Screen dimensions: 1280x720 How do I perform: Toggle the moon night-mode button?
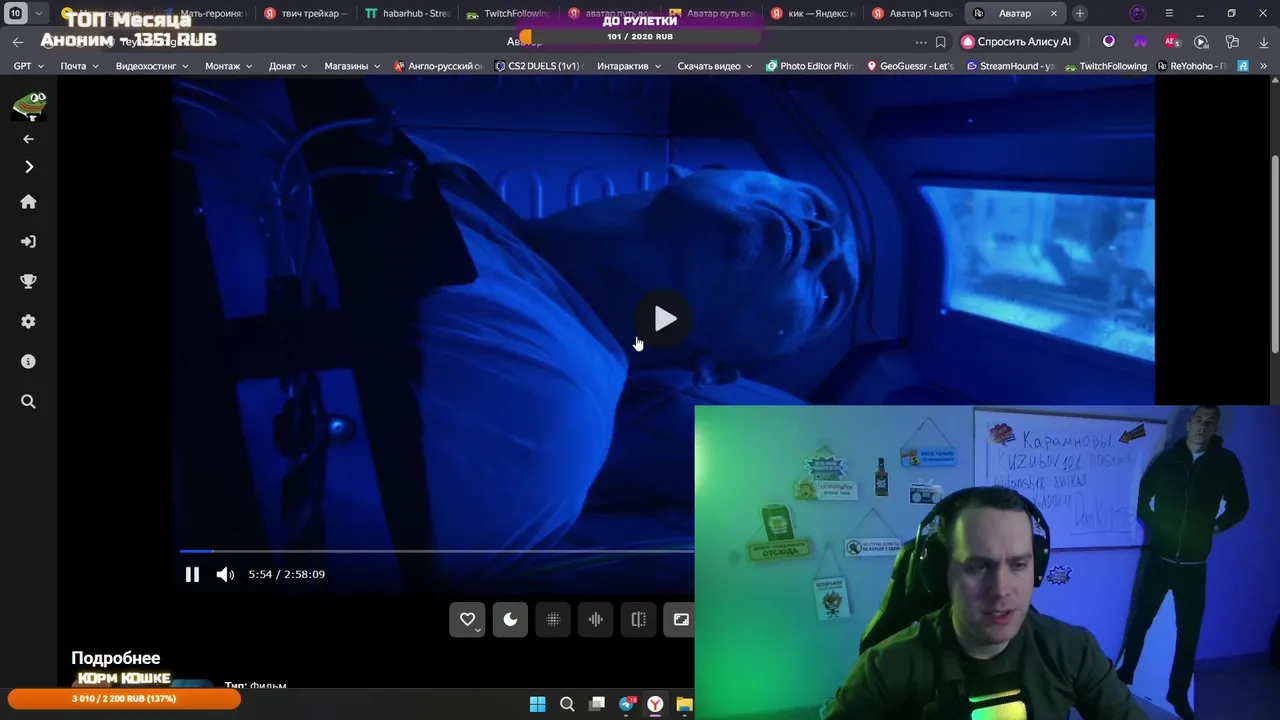click(510, 620)
